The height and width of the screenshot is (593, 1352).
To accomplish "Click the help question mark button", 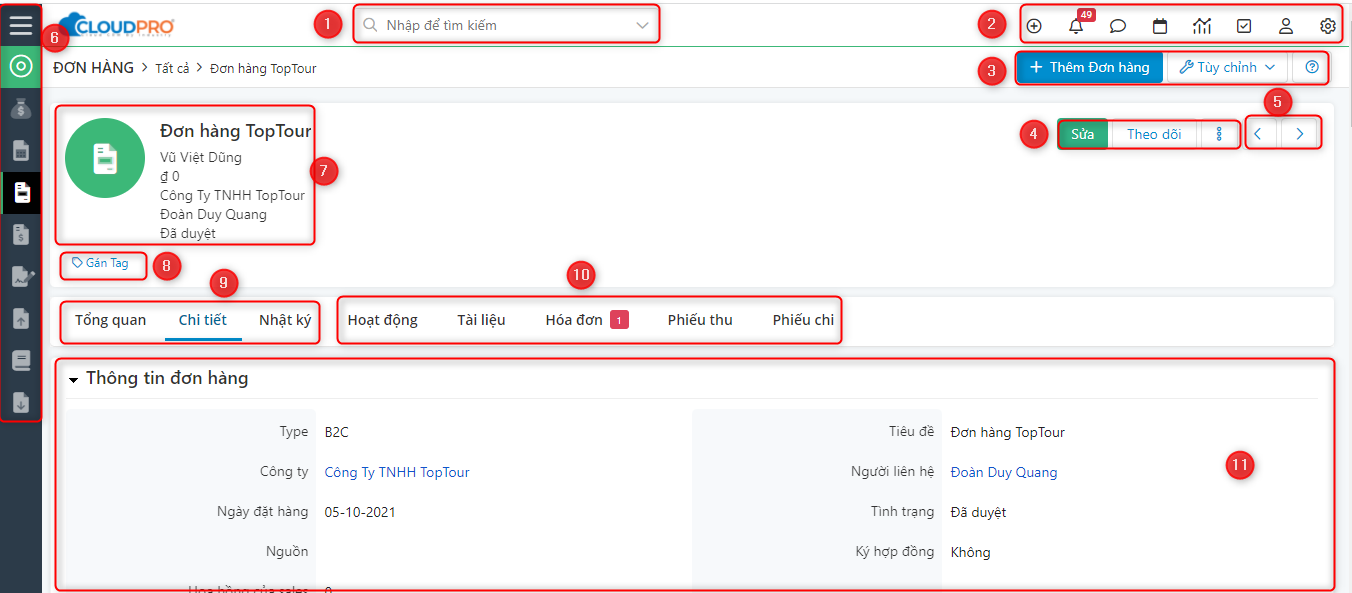I will point(1312,67).
